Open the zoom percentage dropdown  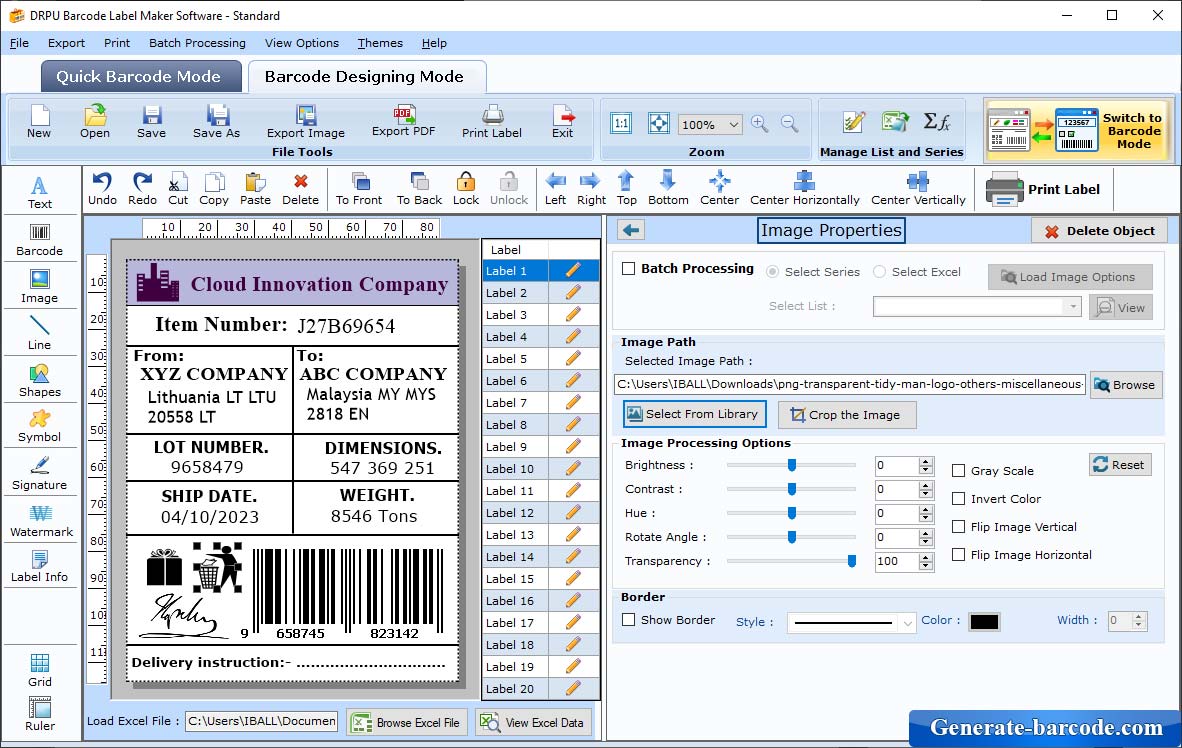[x=733, y=124]
